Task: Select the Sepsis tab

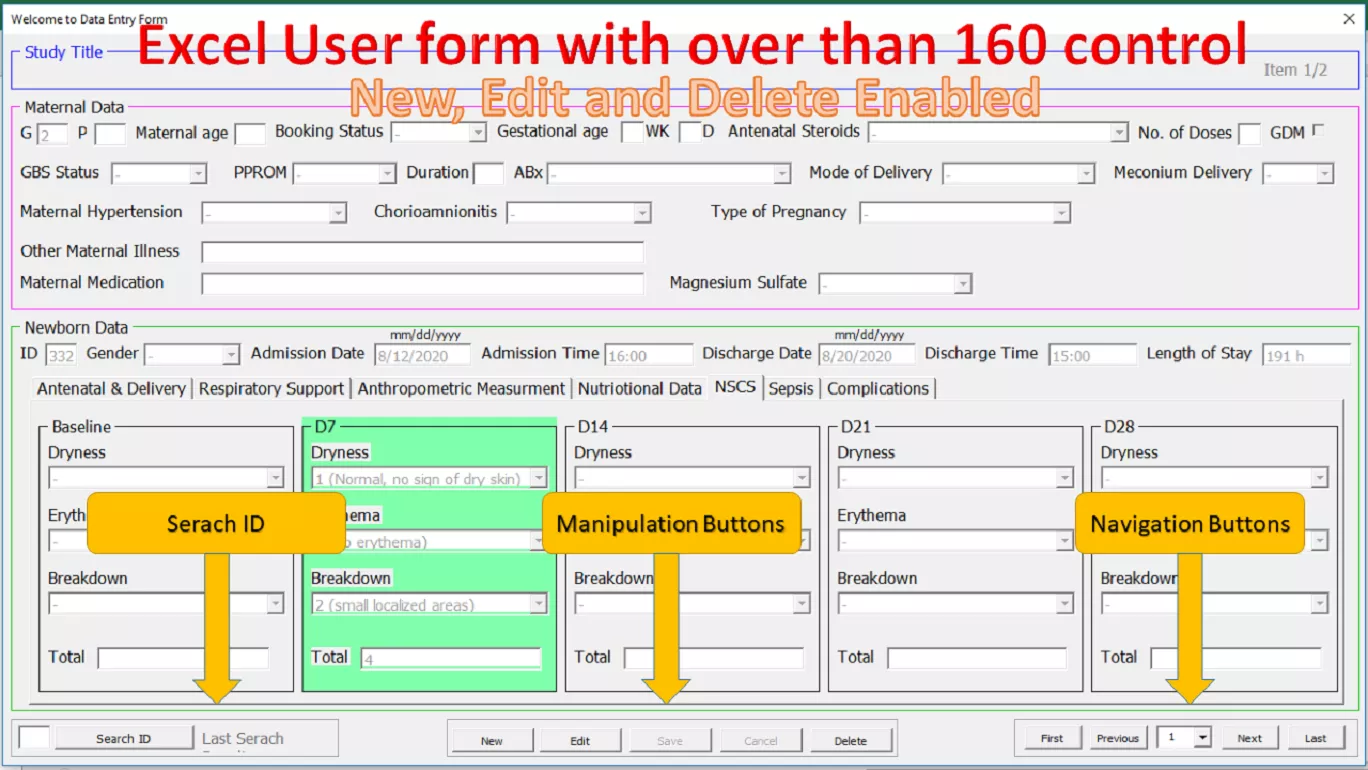Action: [x=790, y=389]
